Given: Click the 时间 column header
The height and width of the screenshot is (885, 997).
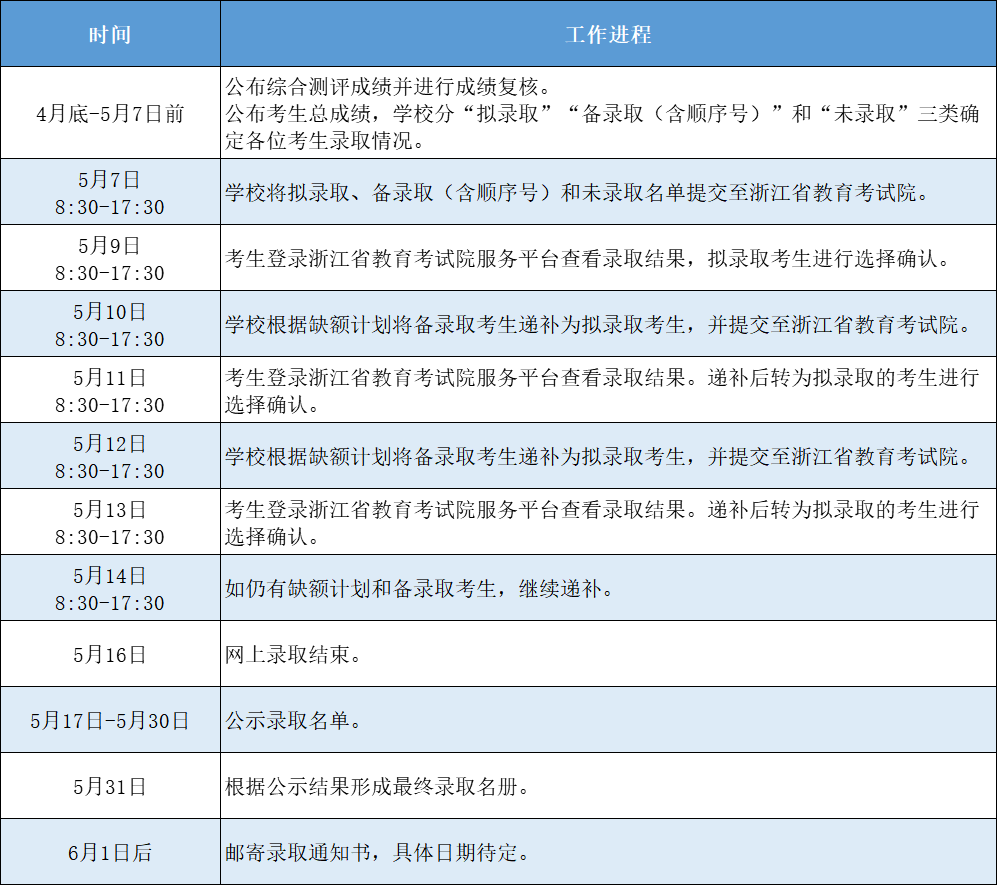Looking at the screenshot, I should pyautogui.click(x=110, y=33).
